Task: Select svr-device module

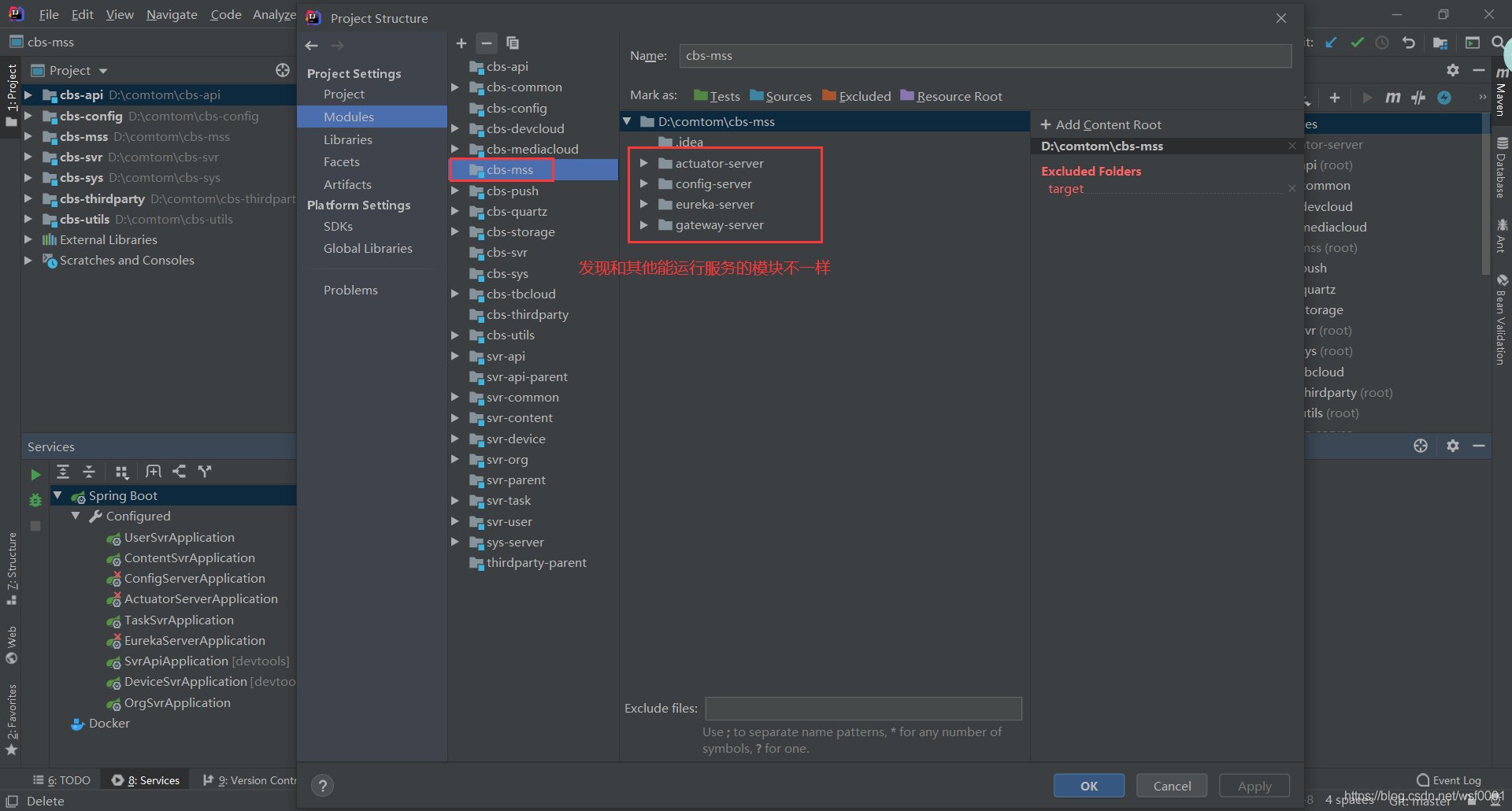Action: [x=516, y=439]
